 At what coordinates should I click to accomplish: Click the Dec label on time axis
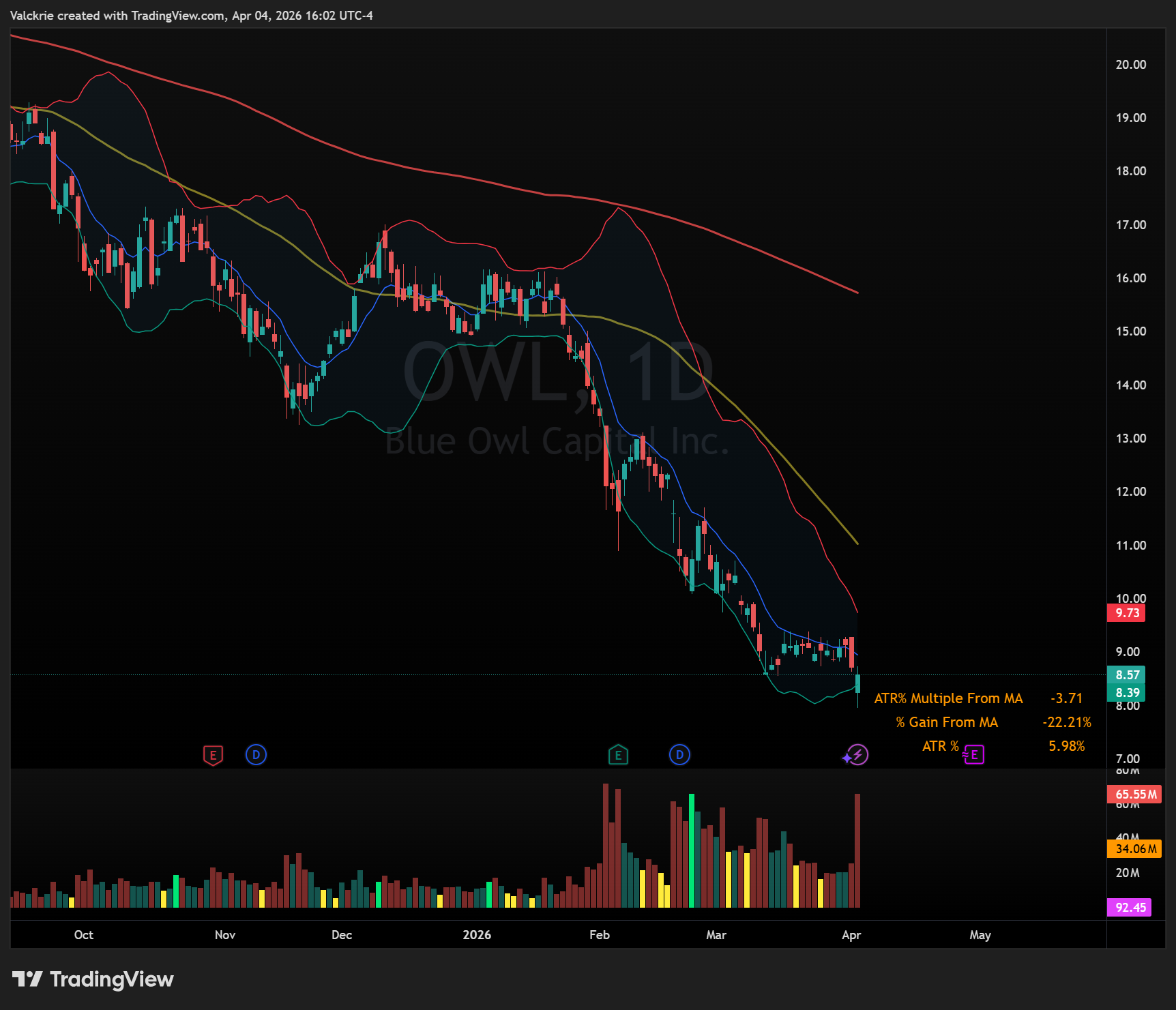tap(342, 935)
